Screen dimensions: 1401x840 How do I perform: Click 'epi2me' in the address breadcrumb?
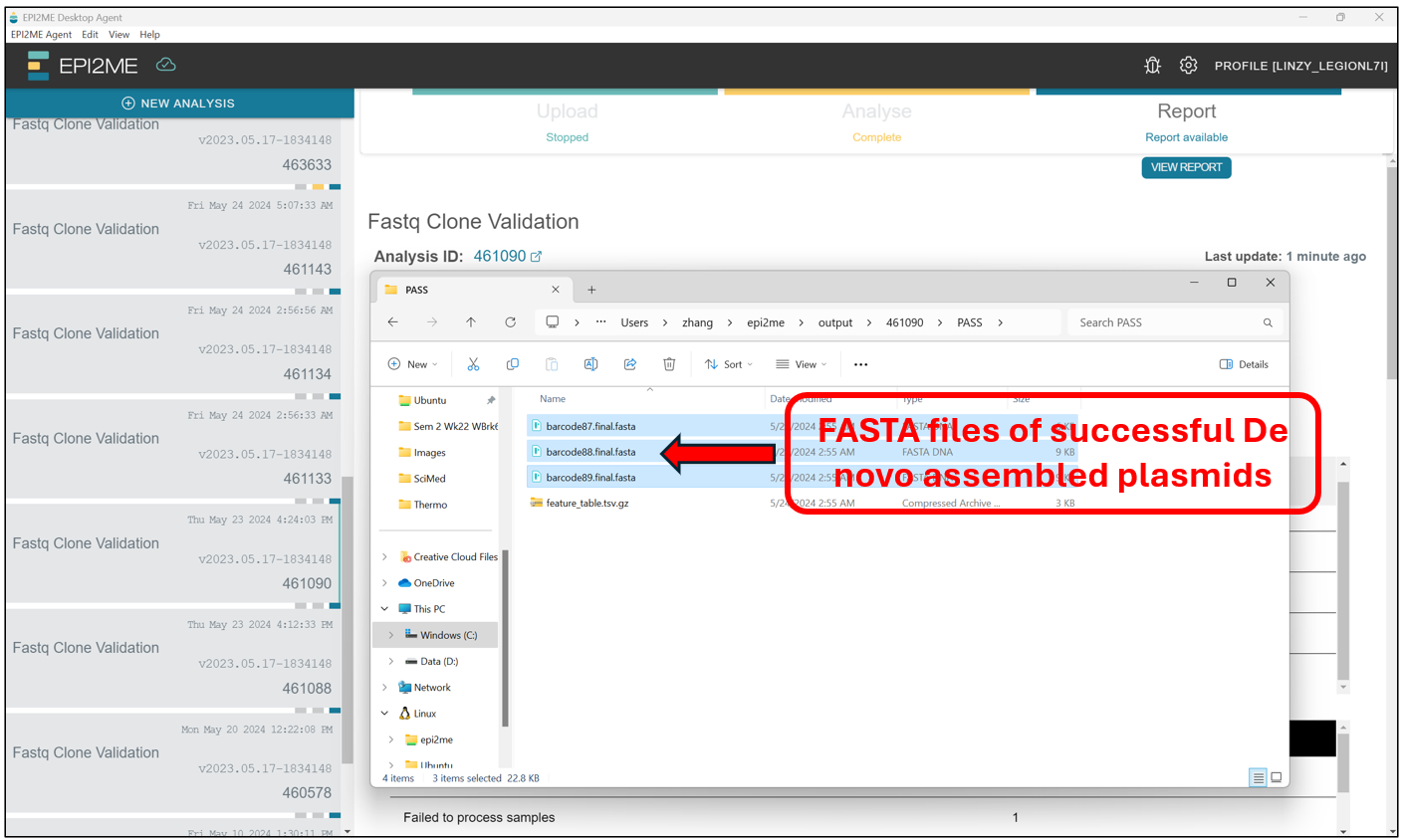pos(766,322)
